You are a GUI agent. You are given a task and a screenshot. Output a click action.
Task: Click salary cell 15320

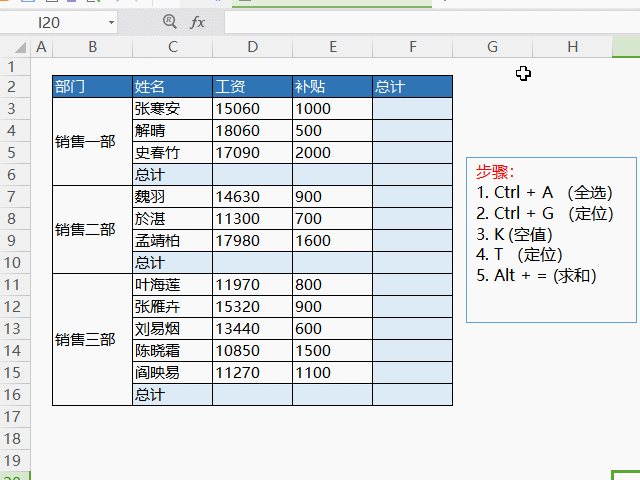point(253,307)
